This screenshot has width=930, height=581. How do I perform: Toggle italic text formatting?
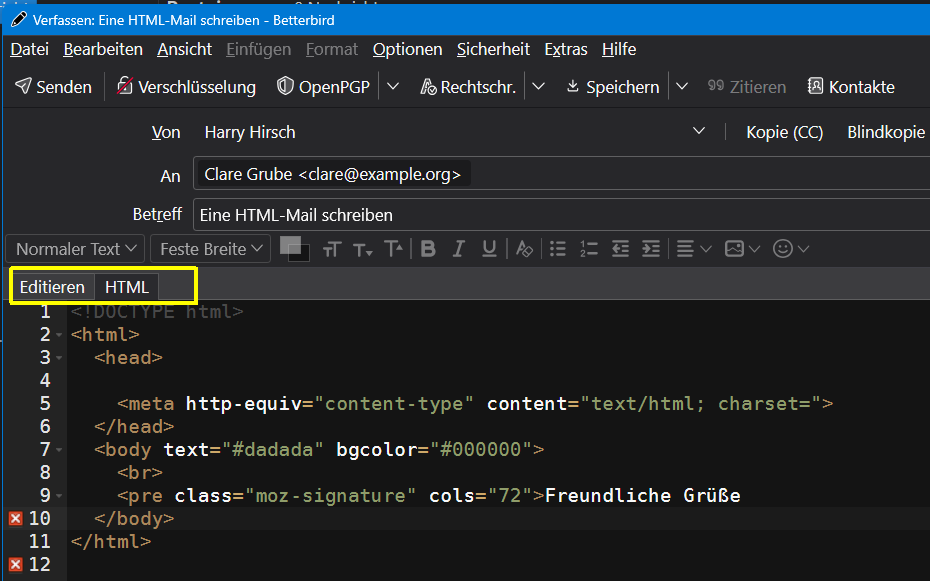[459, 249]
